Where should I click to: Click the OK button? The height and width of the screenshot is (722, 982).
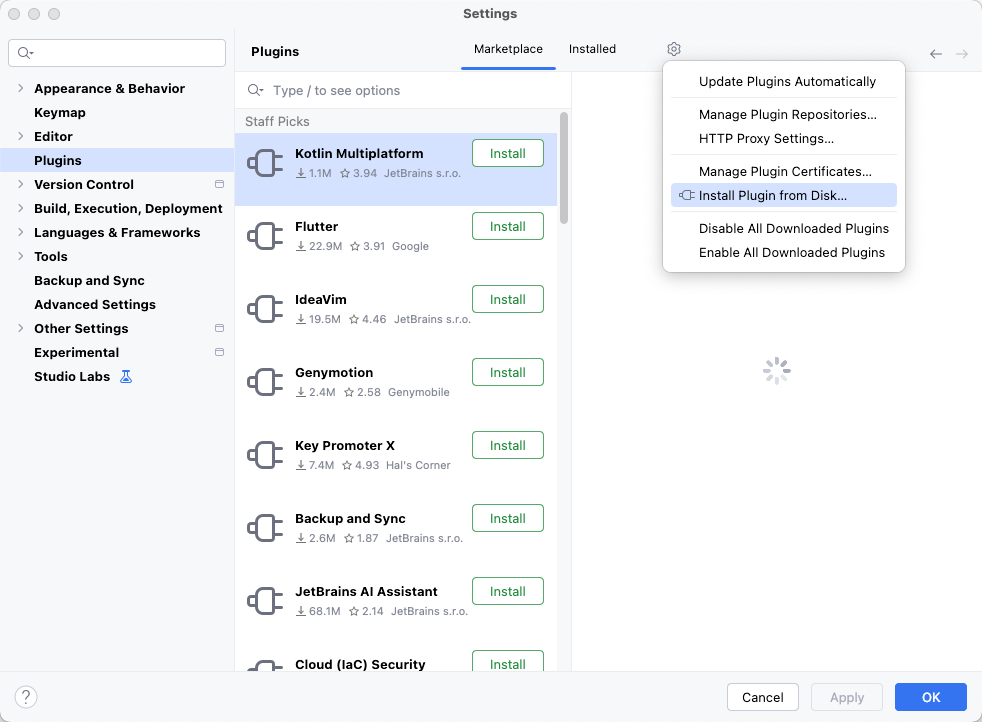[x=930, y=697]
